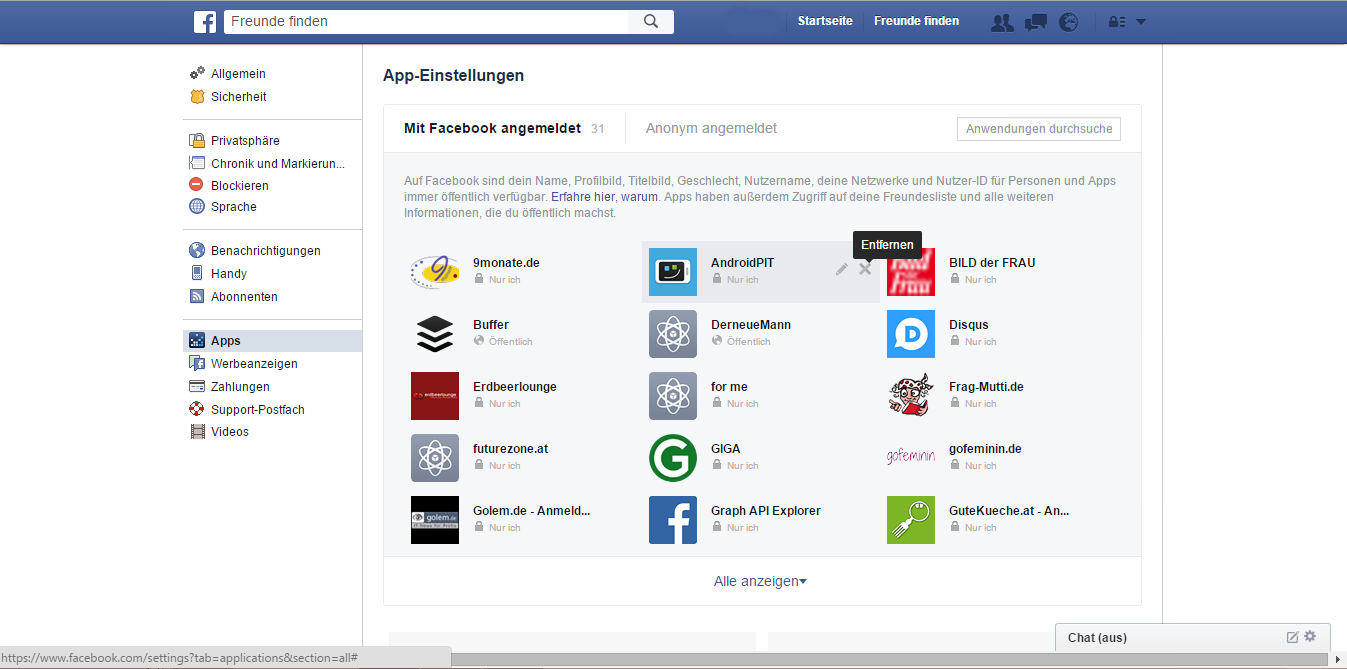Edit AndroidPIT settings with pencil icon
This screenshot has height=669, width=1347.
[842, 269]
